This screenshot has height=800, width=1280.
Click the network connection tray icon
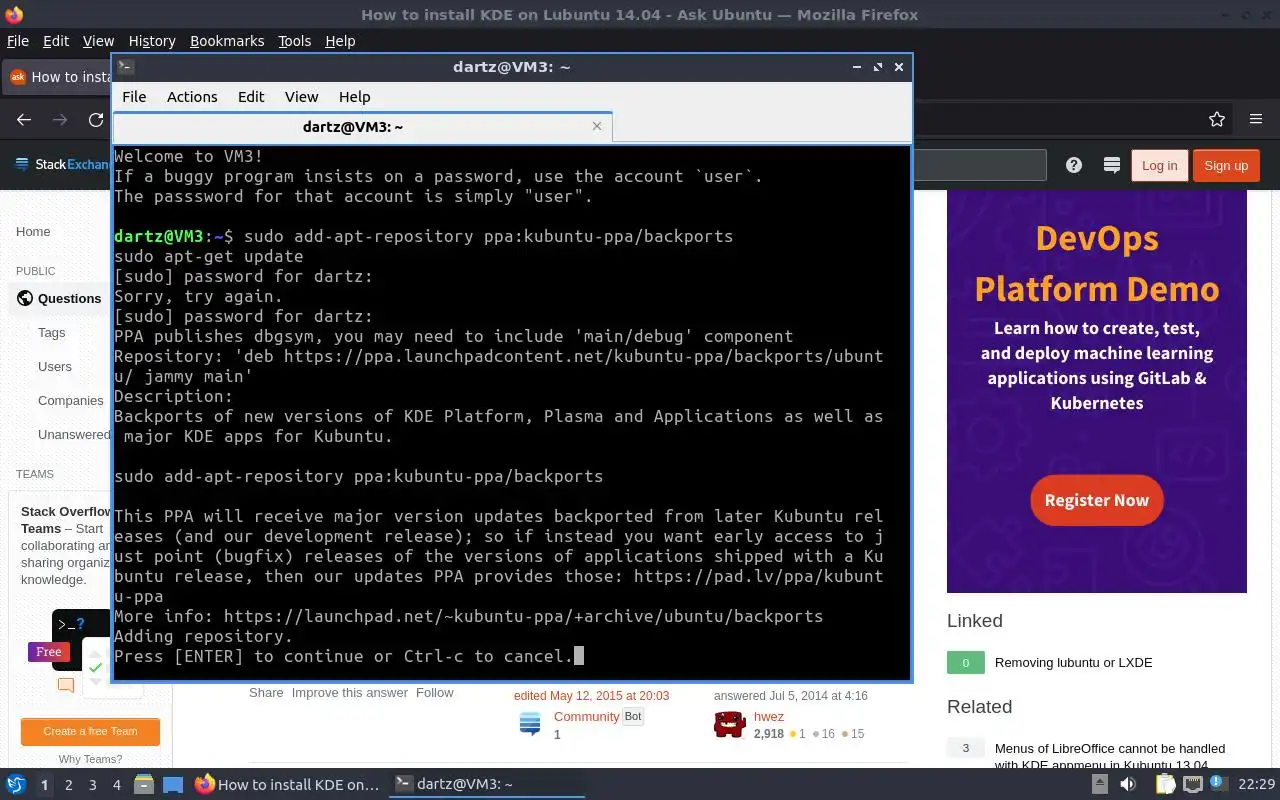[1194, 785]
